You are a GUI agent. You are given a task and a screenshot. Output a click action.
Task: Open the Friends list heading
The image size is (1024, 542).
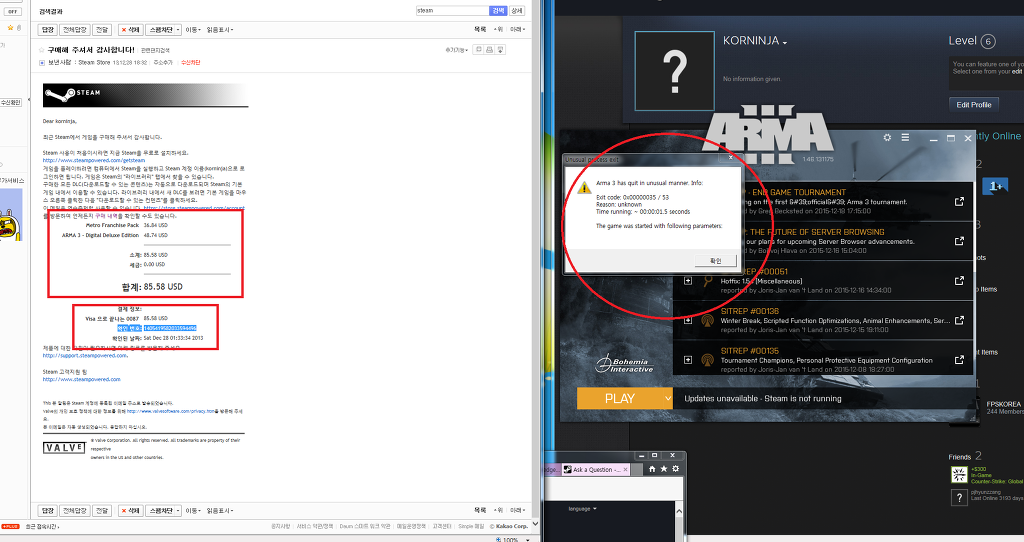959,457
